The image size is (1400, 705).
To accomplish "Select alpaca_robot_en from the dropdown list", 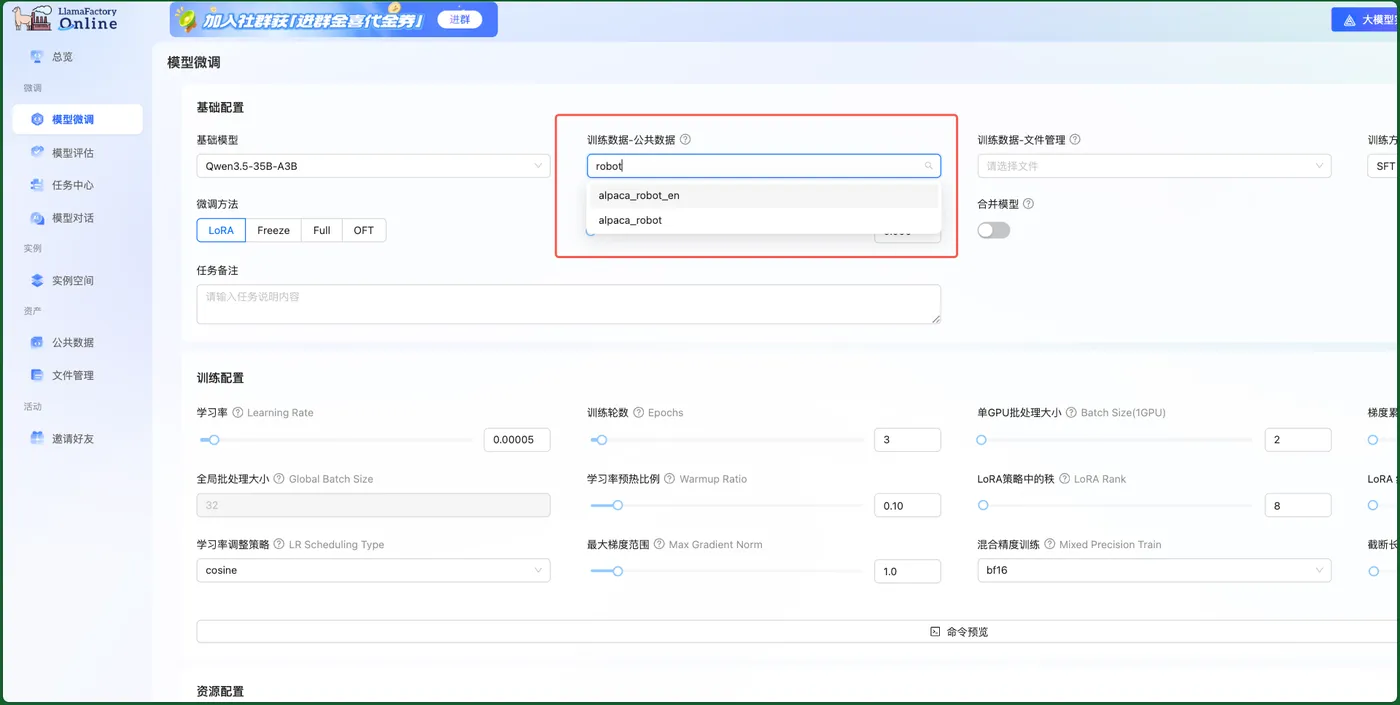I will [x=764, y=195].
